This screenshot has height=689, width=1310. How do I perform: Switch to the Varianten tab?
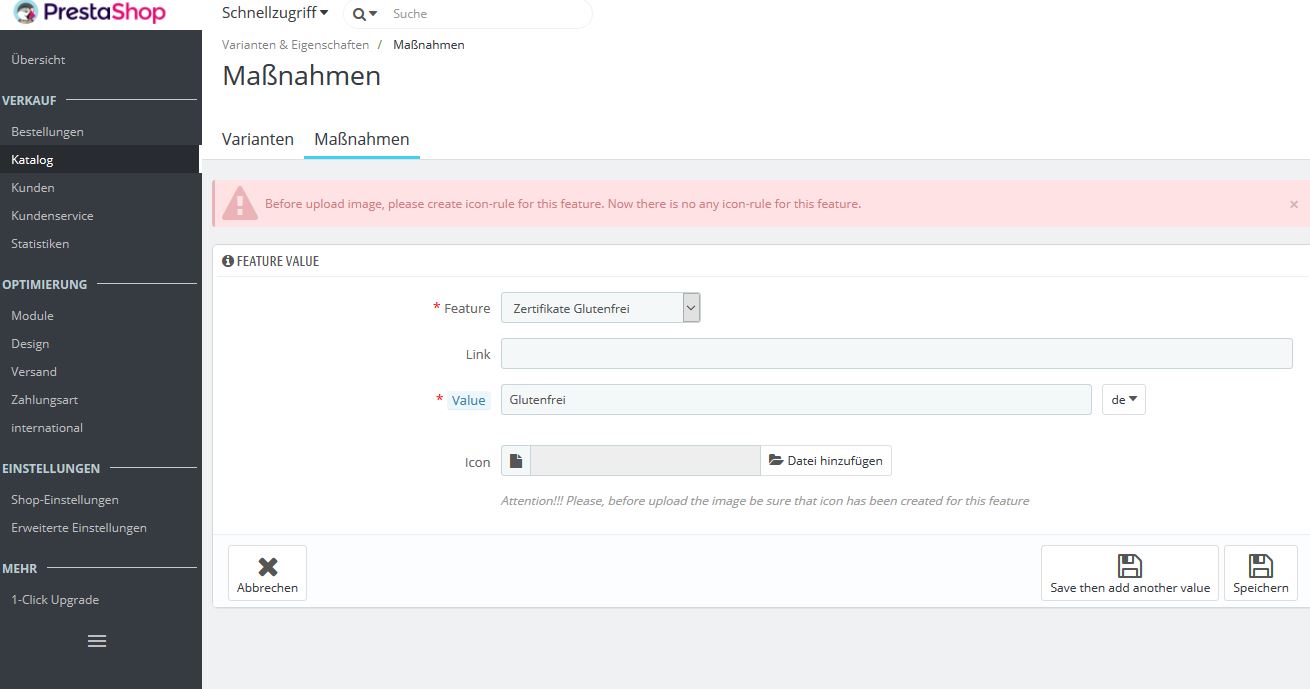click(258, 139)
